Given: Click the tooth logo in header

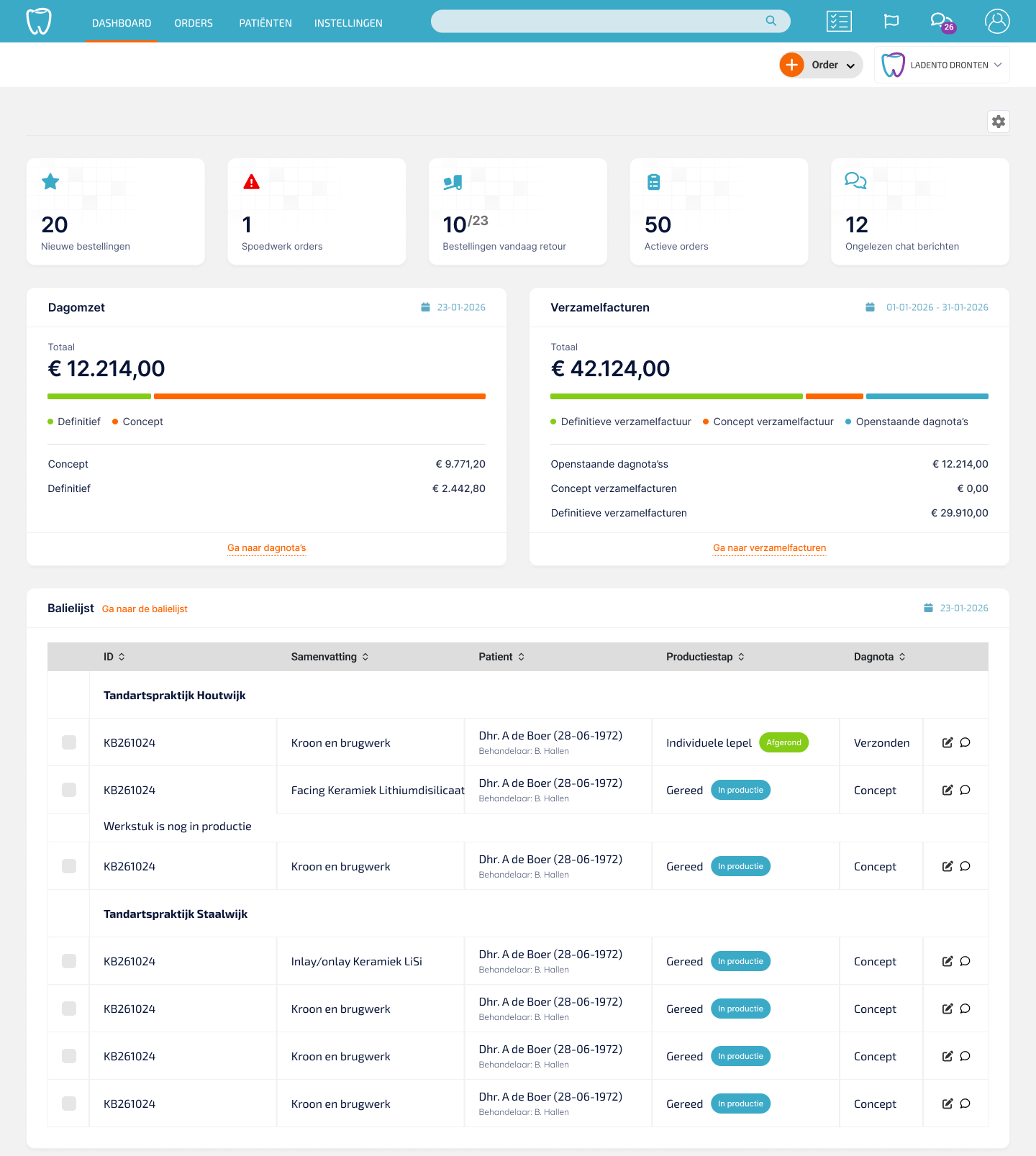Looking at the screenshot, I should [39, 22].
